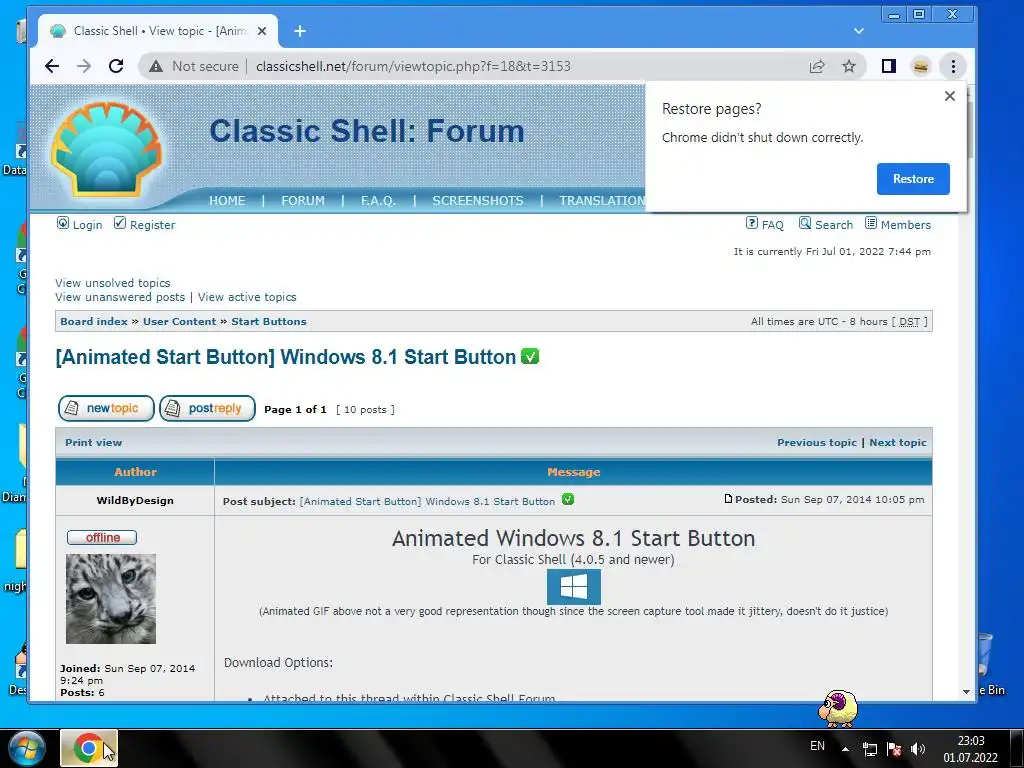Click the post subject link
This screenshot has height=768, width=1024.
point(427,502)
